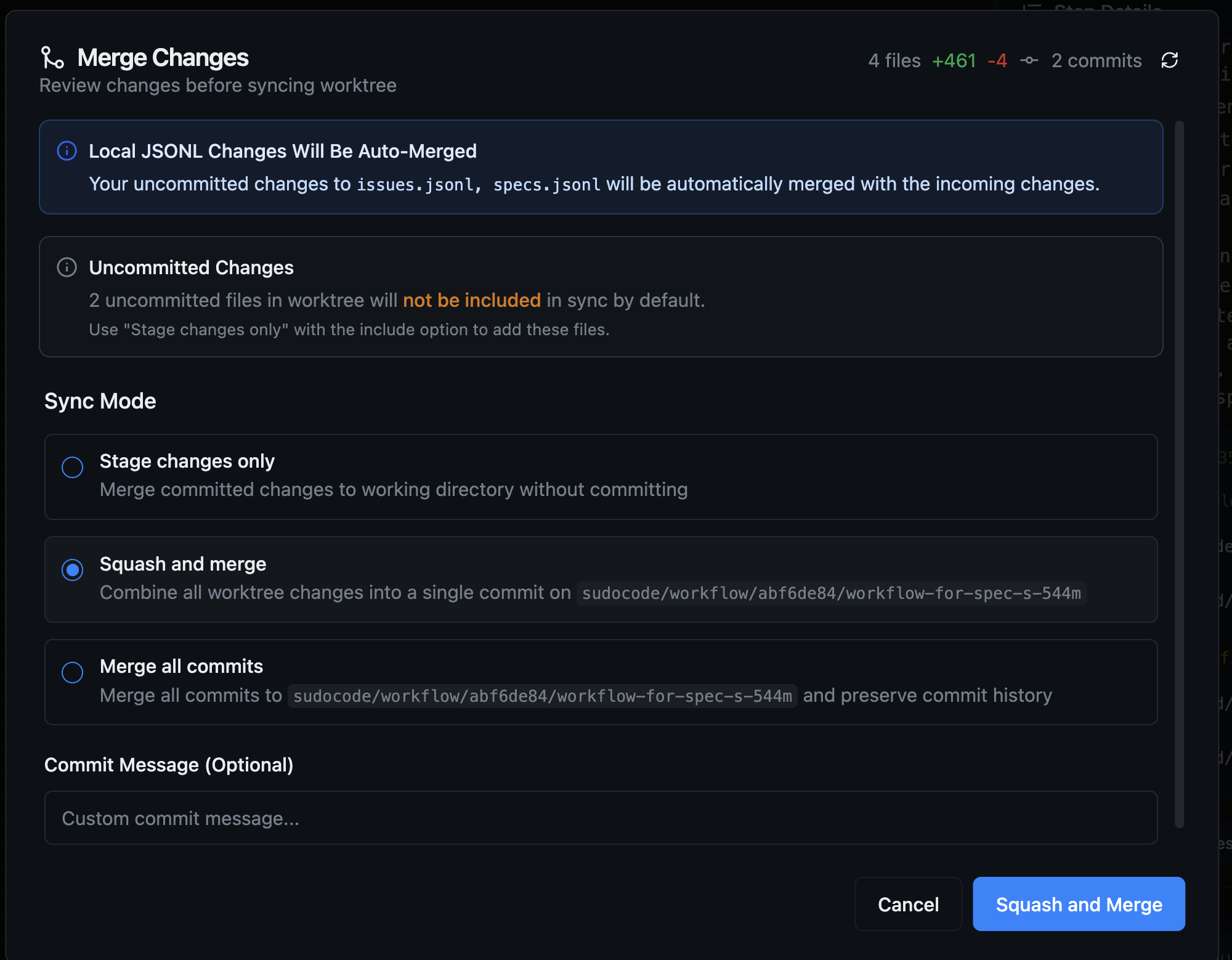The image size is (1232, 960).
Task: Confirm with the Squash and Merge button
Action: pos(1078,904)
